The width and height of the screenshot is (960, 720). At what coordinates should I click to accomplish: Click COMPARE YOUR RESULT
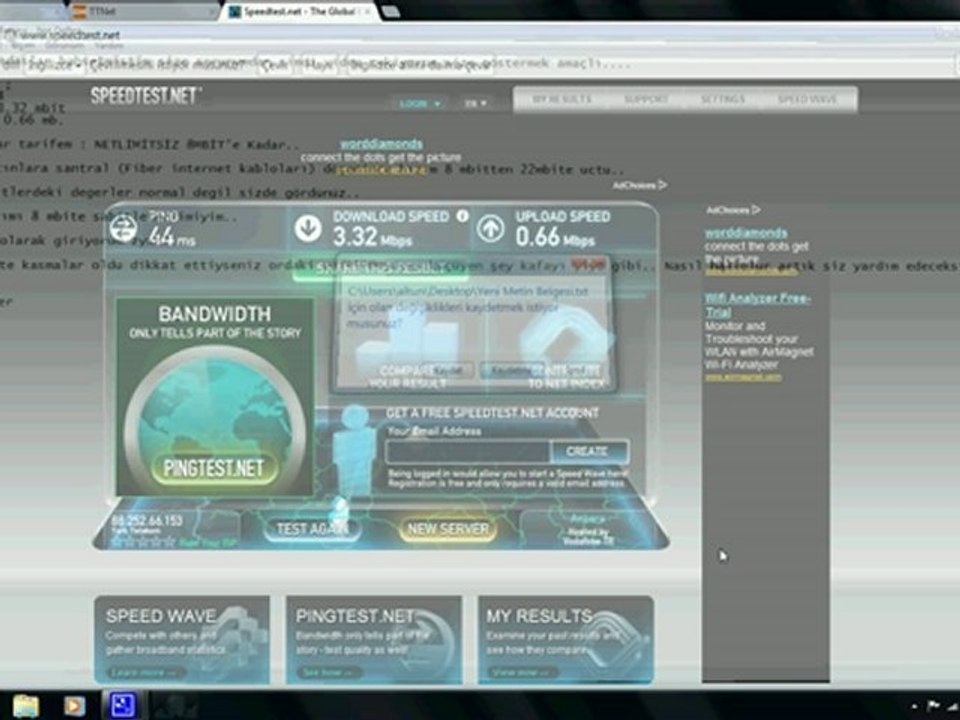[x=408, y=377]
